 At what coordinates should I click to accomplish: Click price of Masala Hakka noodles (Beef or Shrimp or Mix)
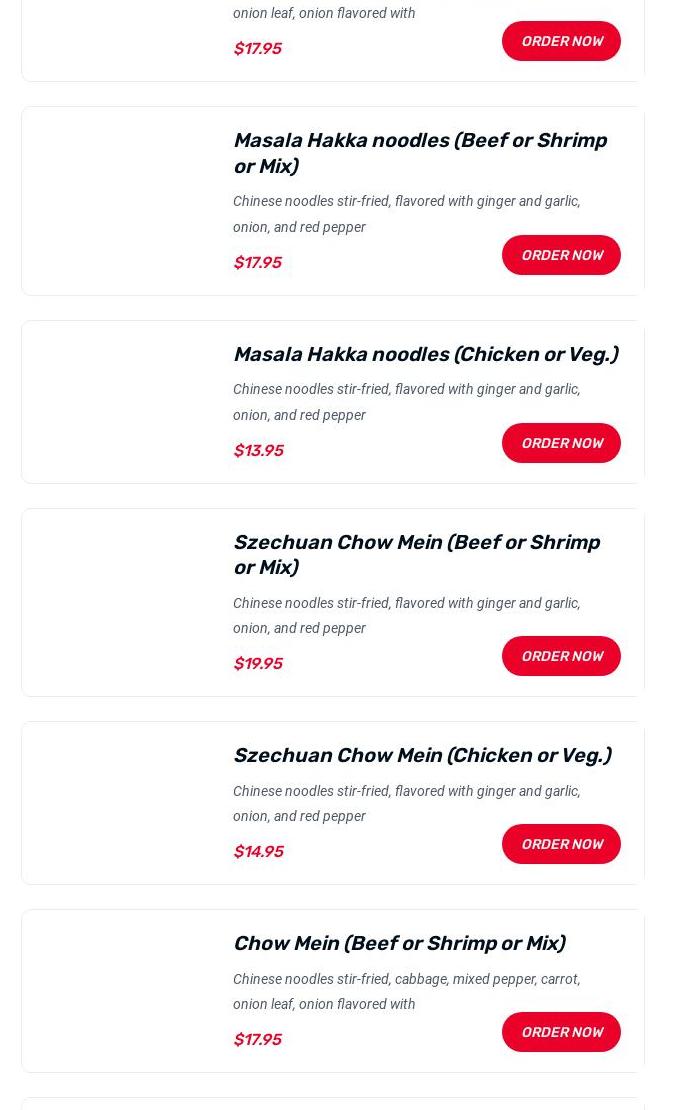click(x=257, y=262)
